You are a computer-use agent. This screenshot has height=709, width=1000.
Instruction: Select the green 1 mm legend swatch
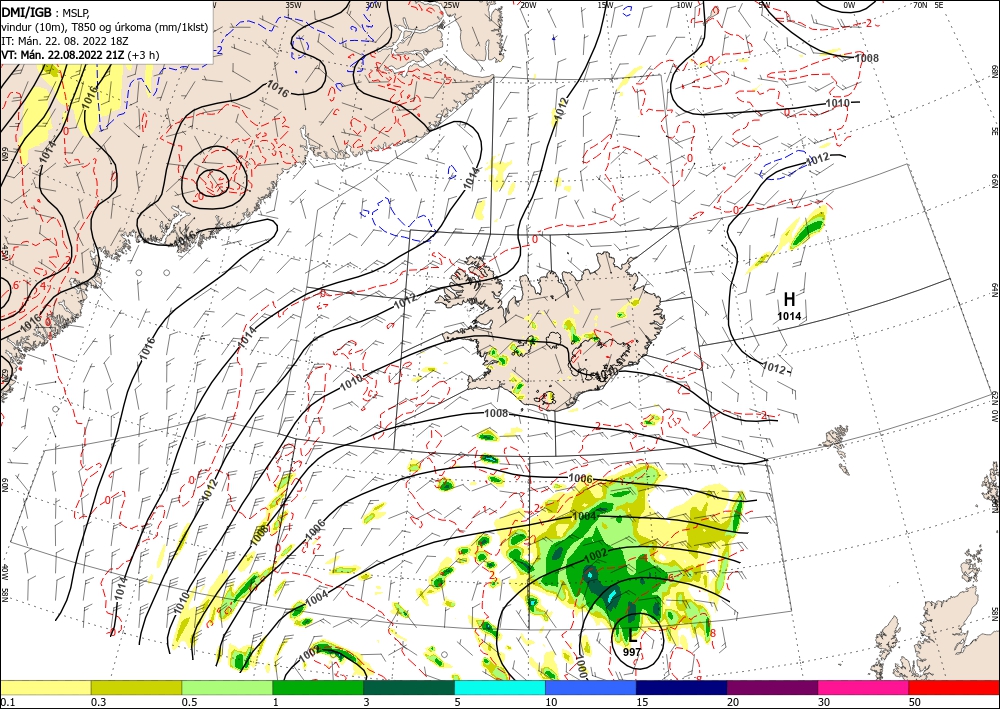pos(318,687)
